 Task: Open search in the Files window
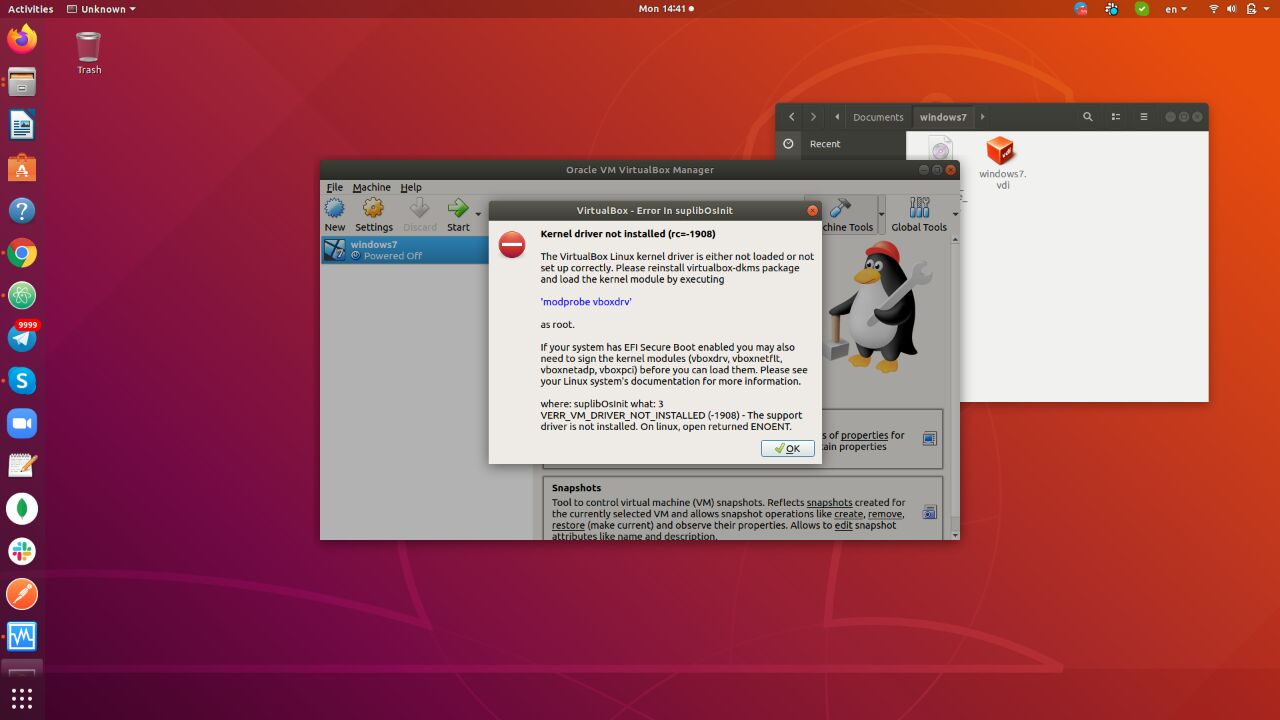(x=1088, y=117)
